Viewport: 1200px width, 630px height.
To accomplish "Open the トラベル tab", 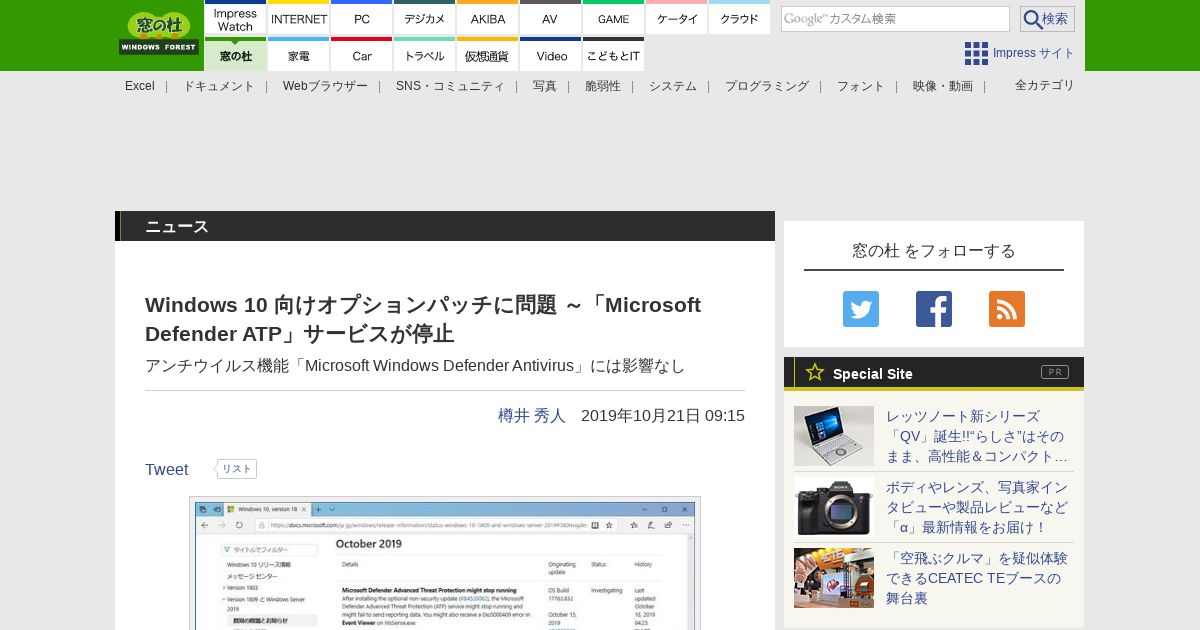I will tap(425, 55).
